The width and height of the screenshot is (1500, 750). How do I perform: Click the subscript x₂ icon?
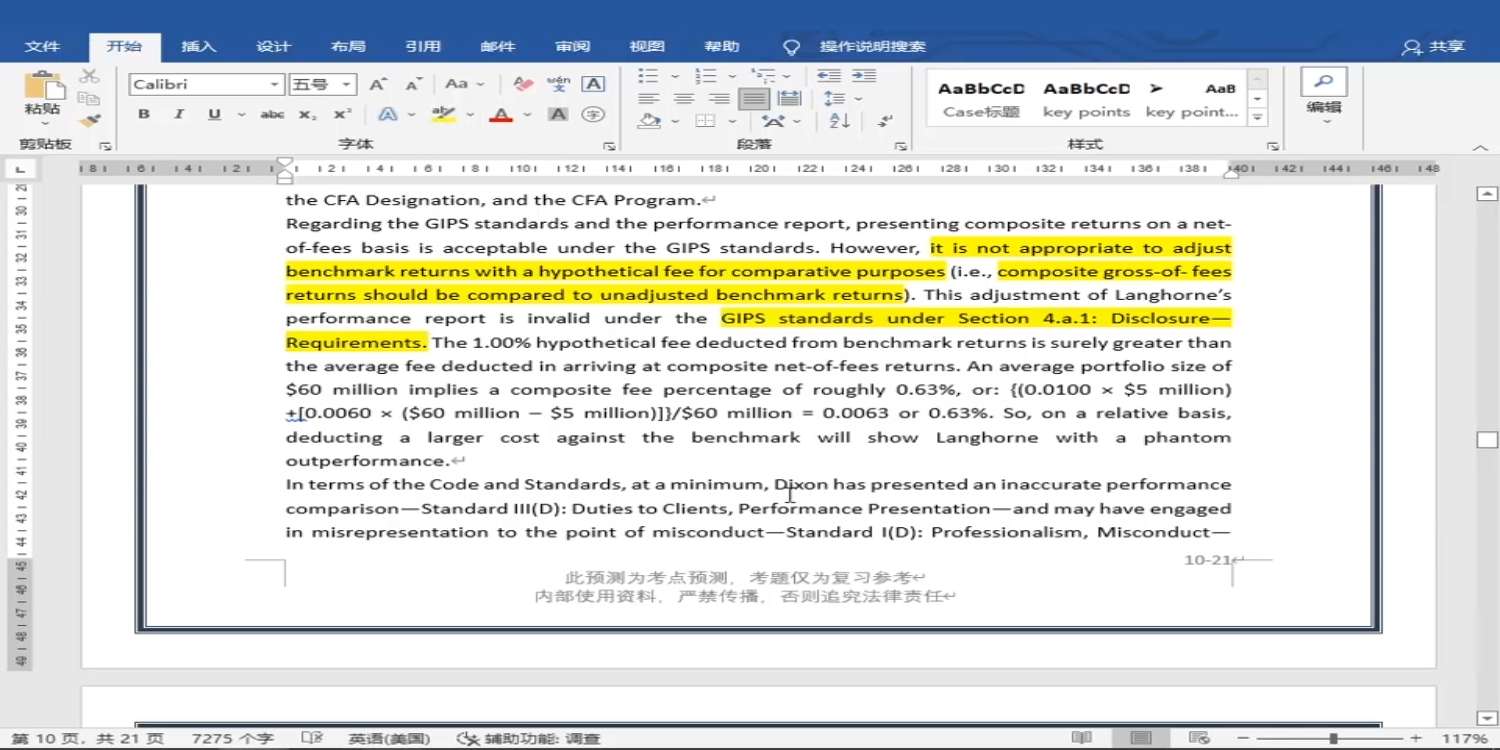(308, 115)
